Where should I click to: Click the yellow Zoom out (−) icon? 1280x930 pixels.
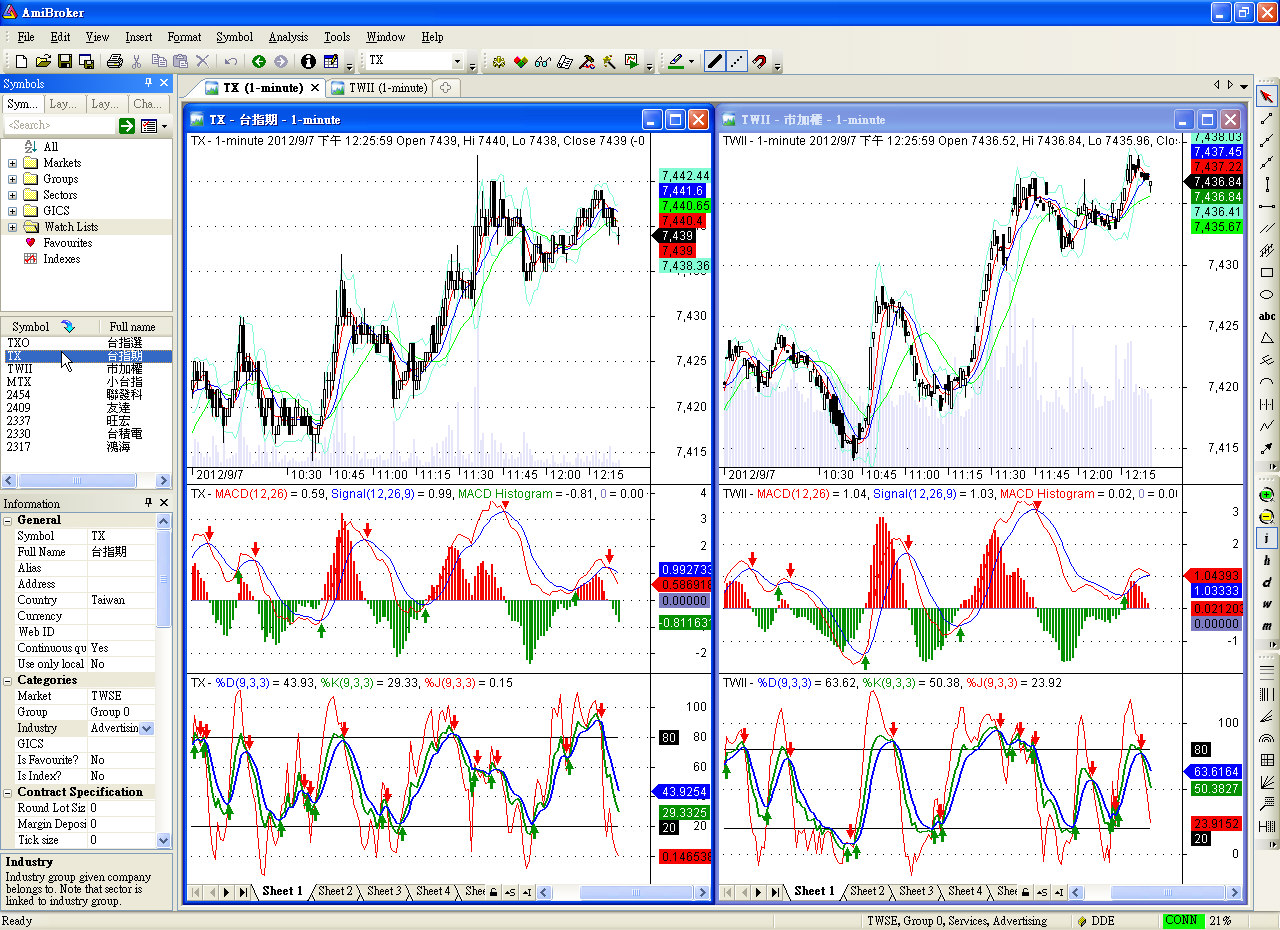coord(1267,517)
